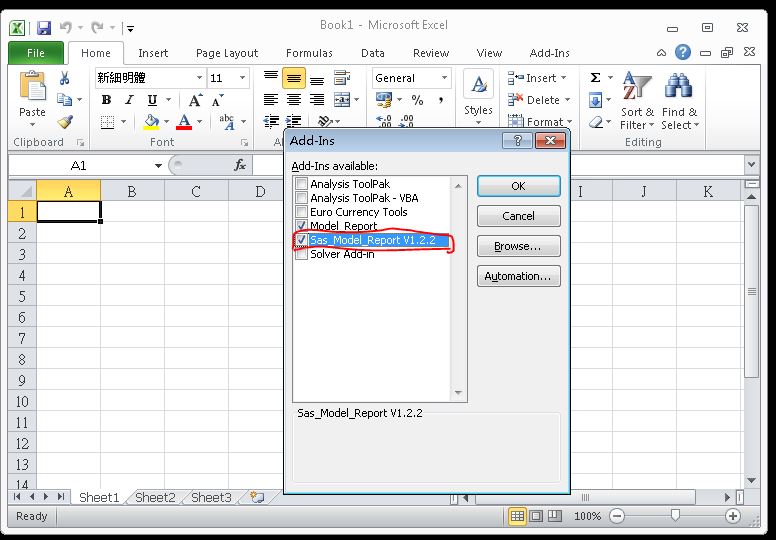The height and width of the screenshot is (540, 776).
Task: Click the Percent Style icon
Action: point(417,100)
